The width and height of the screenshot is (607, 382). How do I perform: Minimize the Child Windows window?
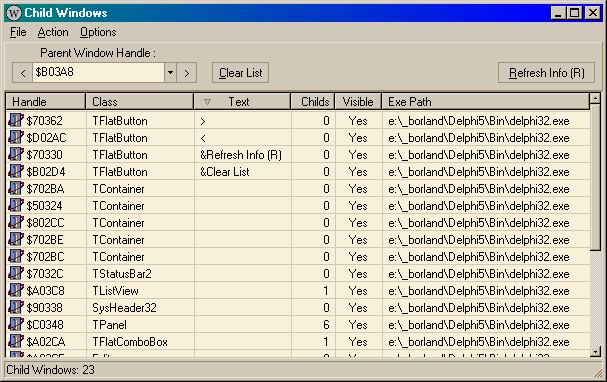[558, 13]
